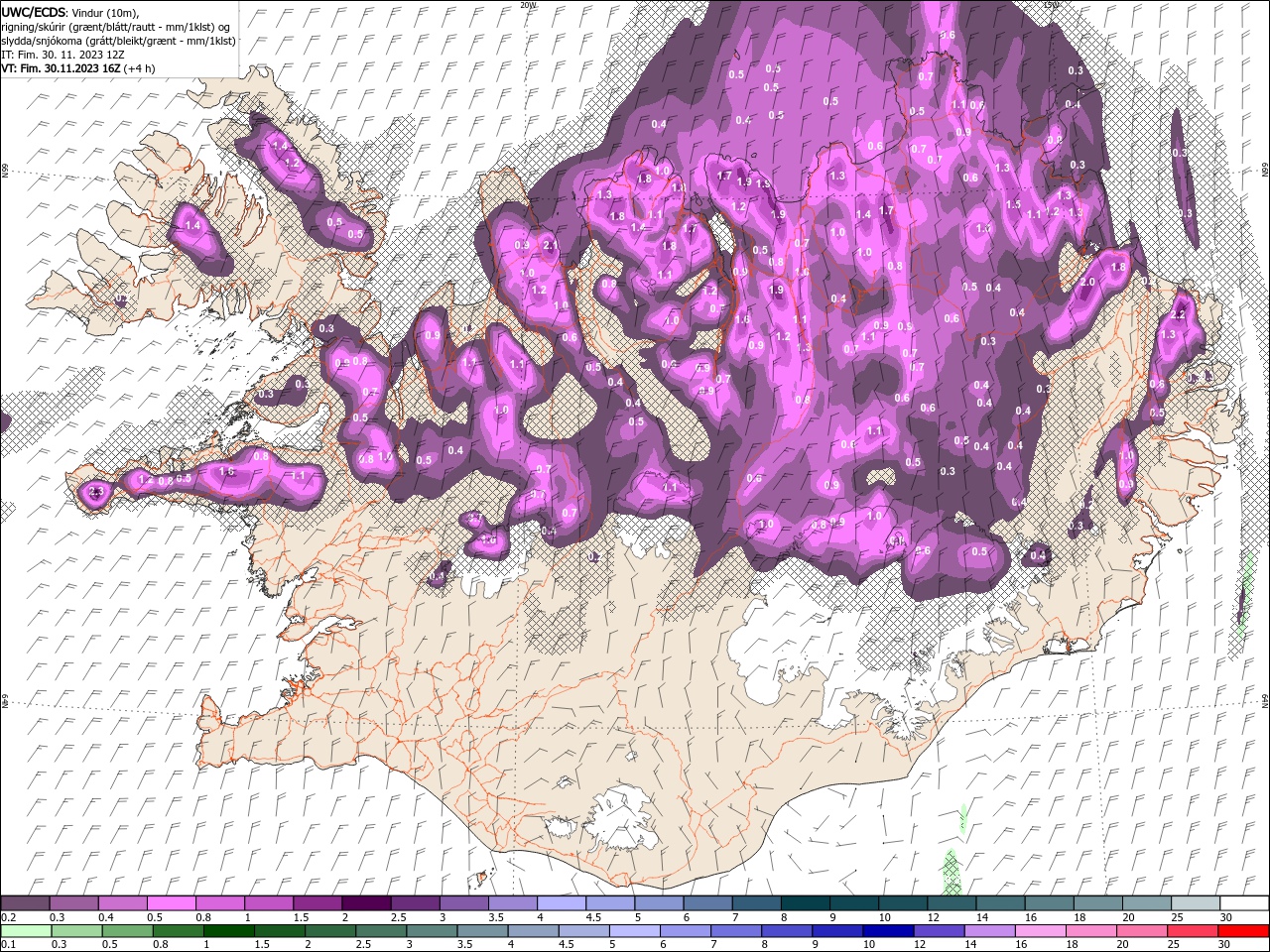Click the UWC/ECDS title text
The image size is (1270, 952).
34,12
